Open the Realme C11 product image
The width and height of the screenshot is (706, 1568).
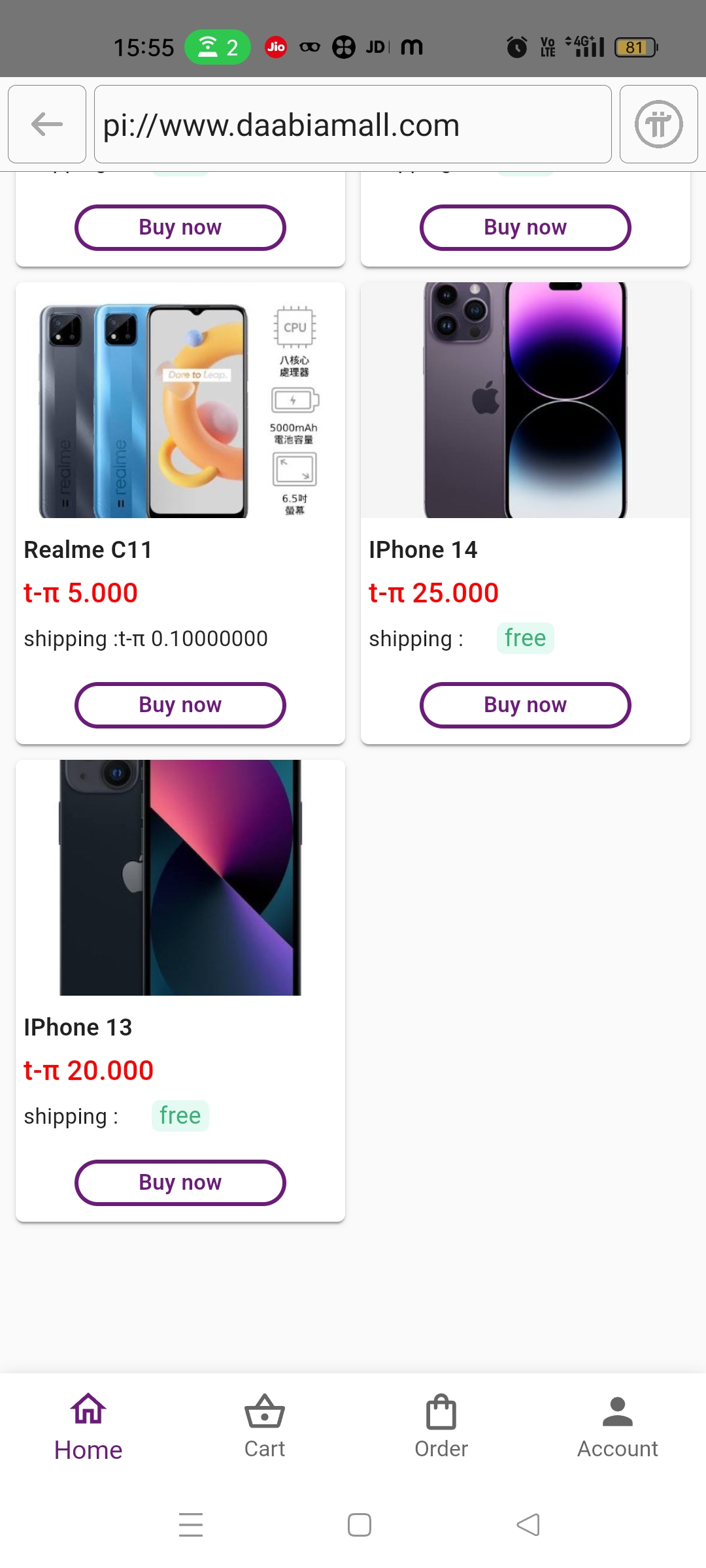(x=180, y=400)
